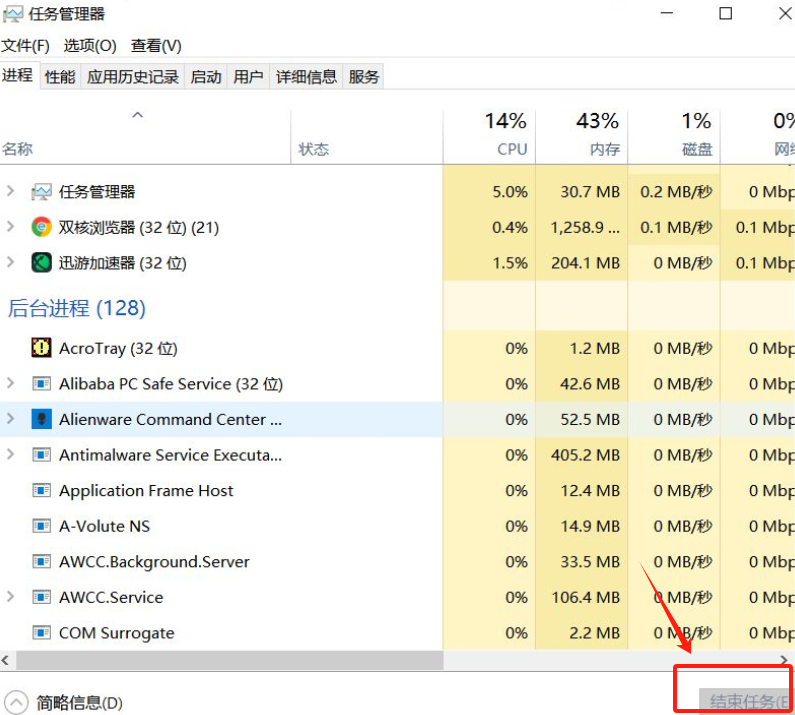Select the COM Surrogate row name
The image size is (795, 715).
(x=117, y=633)
